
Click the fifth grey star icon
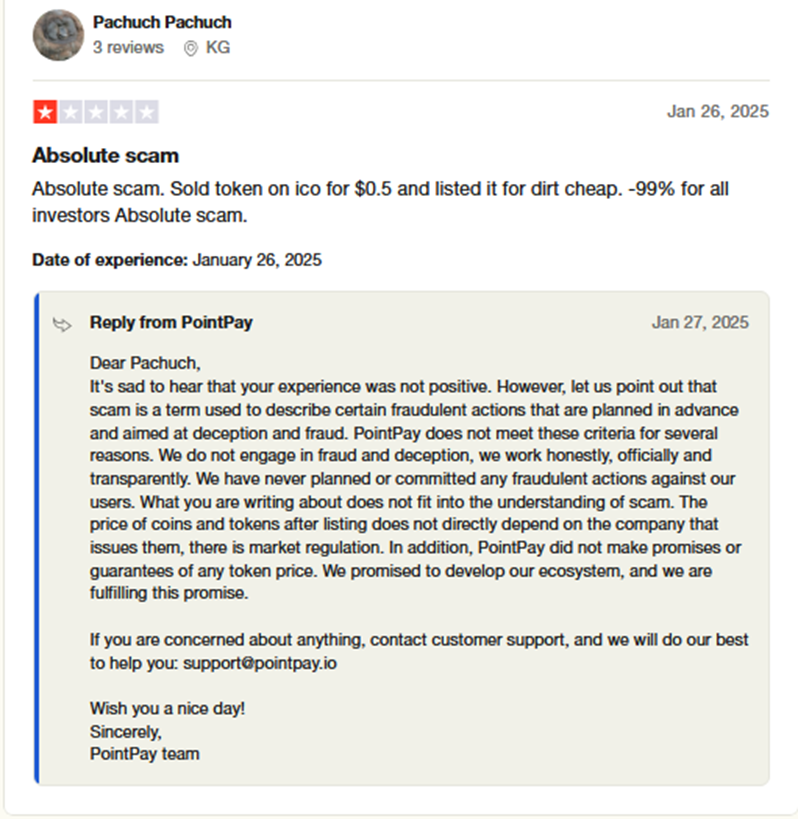(x=146, y=112)
